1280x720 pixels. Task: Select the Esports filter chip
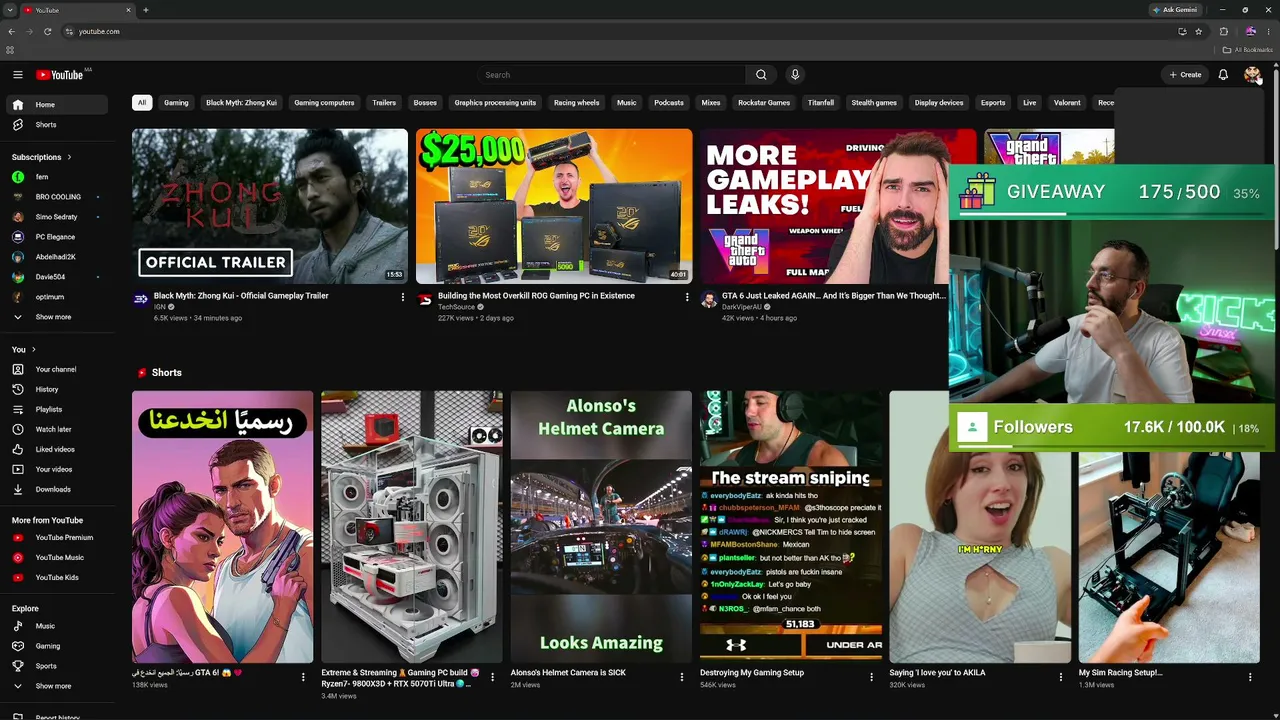tap(993, 103)
